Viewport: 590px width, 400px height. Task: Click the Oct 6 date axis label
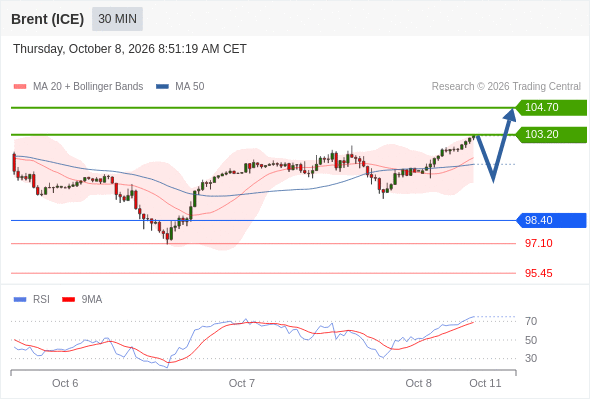[x=65, y=383]
